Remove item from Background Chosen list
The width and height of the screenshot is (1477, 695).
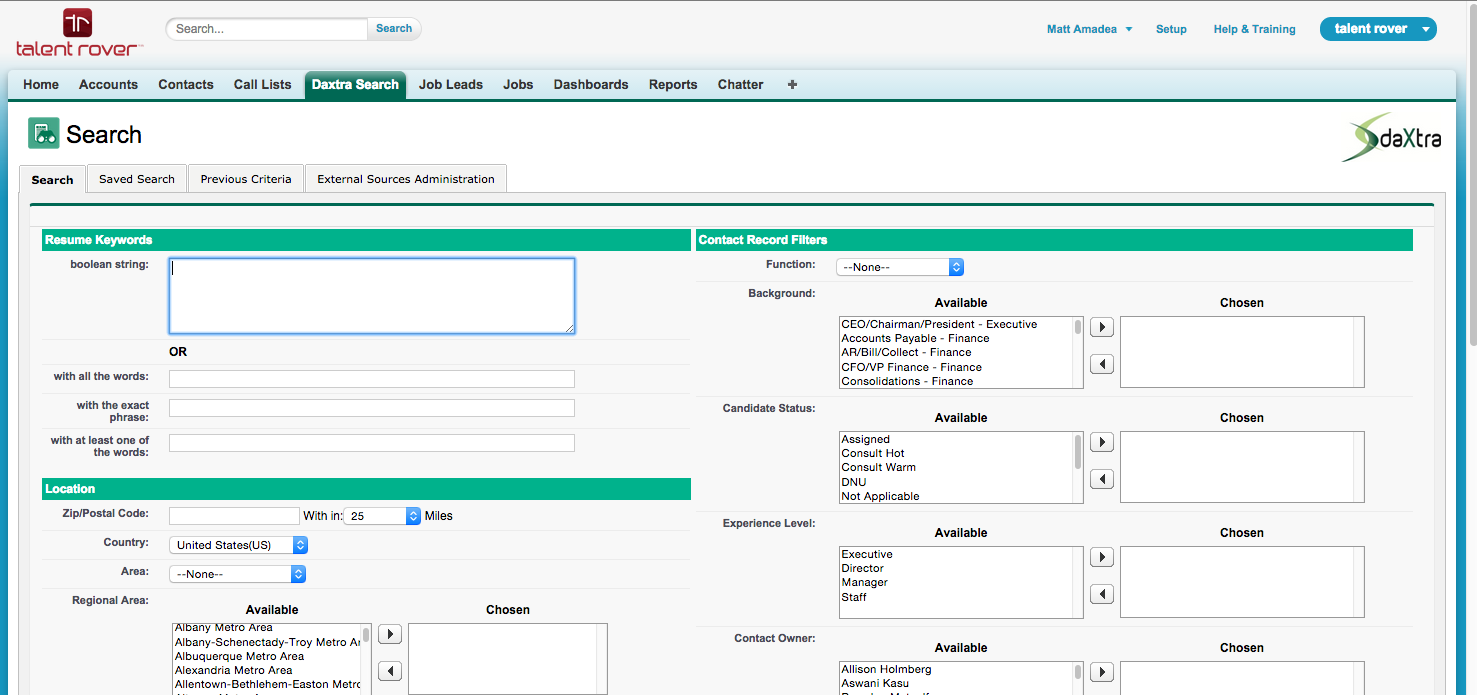coord(1101,364)
